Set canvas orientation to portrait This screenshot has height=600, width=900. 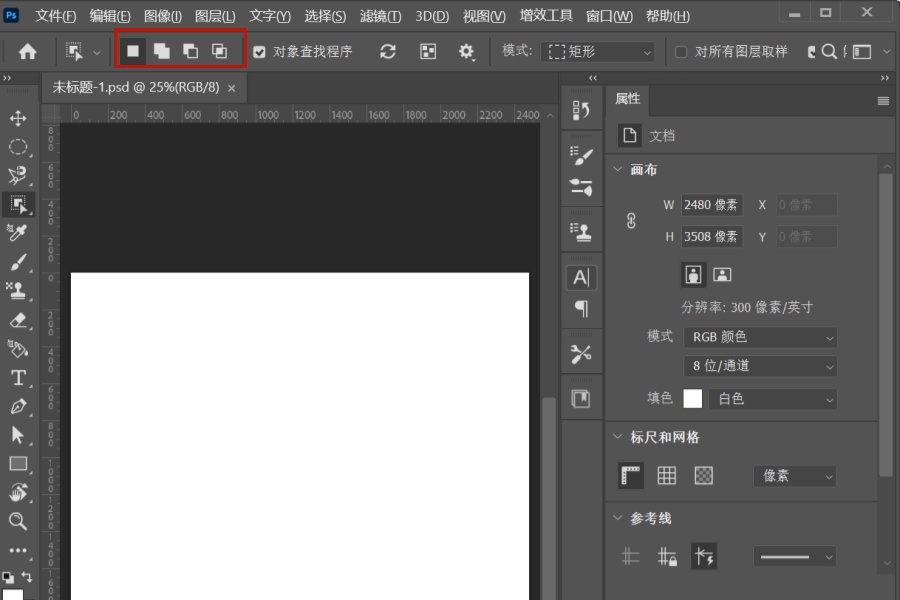click(x=693, y=274)
